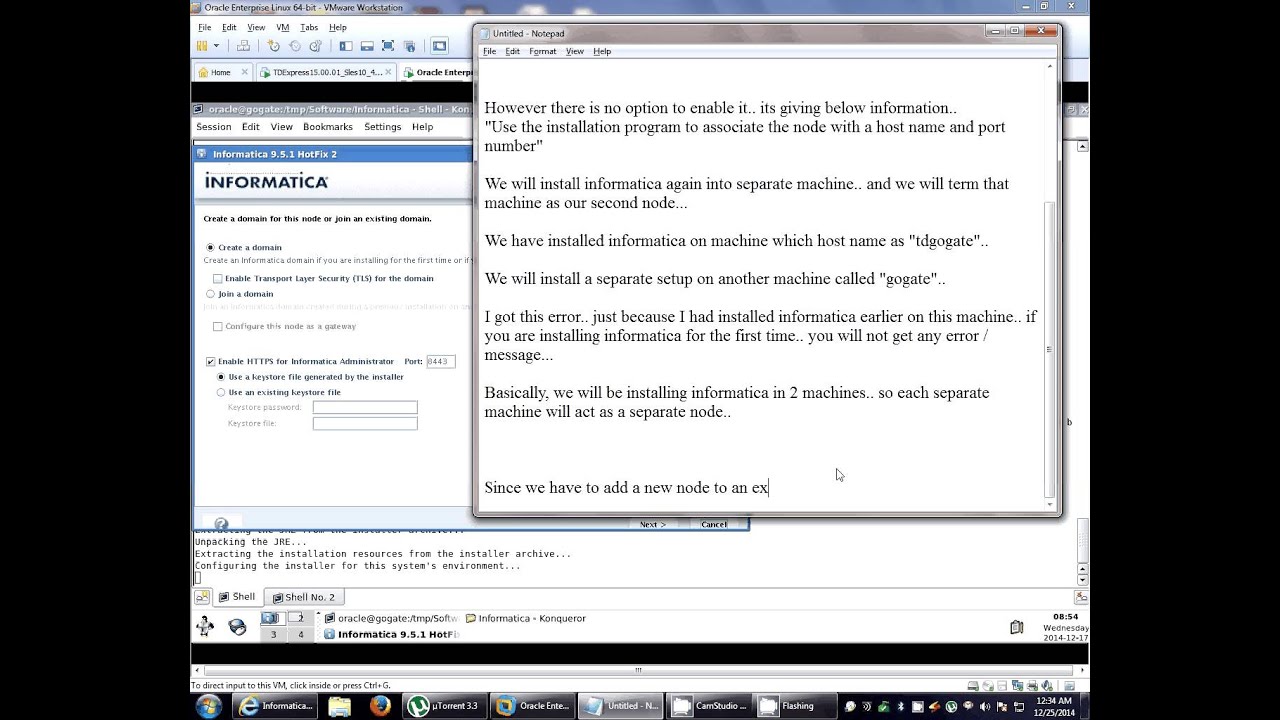This screenshot has height=720, width=1280.
Task: Open Notepad File menu
Action: [489, 51]
